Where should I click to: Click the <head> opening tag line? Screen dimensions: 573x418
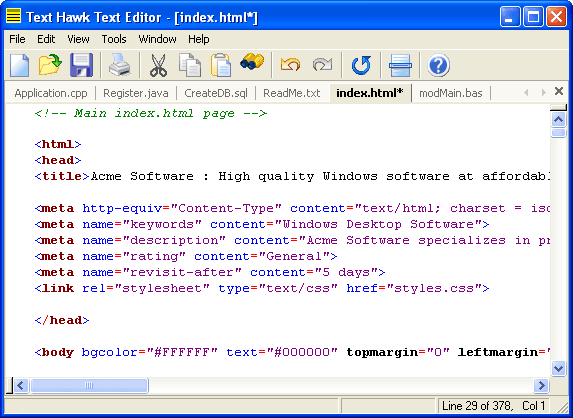click(x=58, y=160)
